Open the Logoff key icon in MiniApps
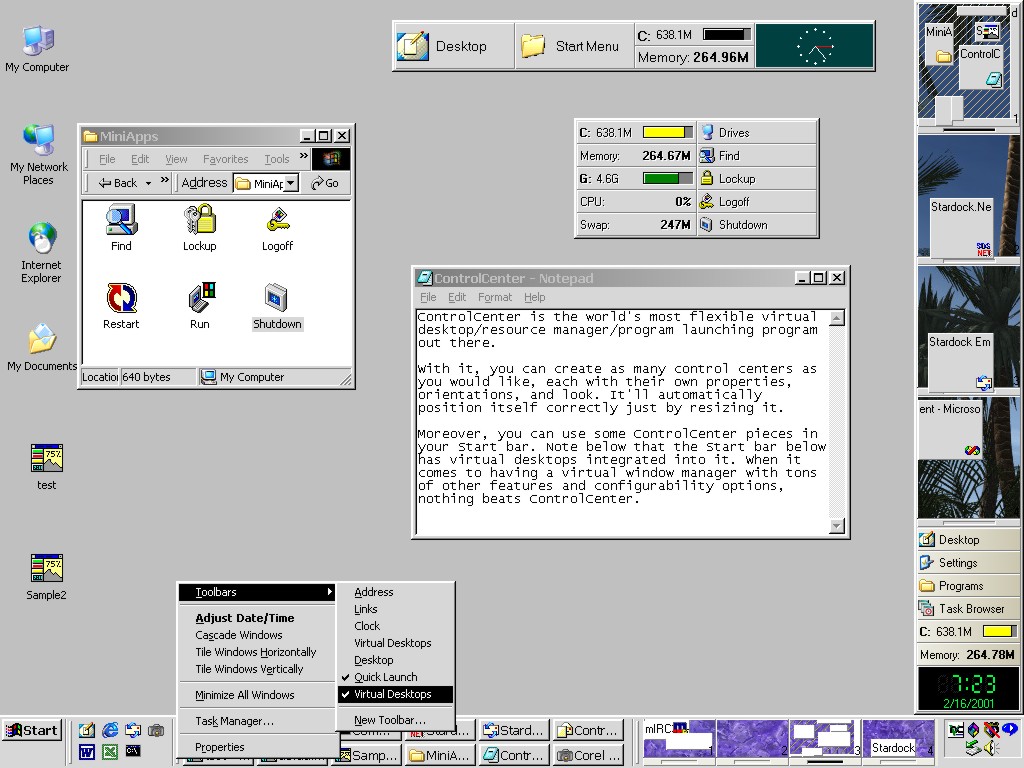The image size is (1024, 768). click(x=278, y=227)
